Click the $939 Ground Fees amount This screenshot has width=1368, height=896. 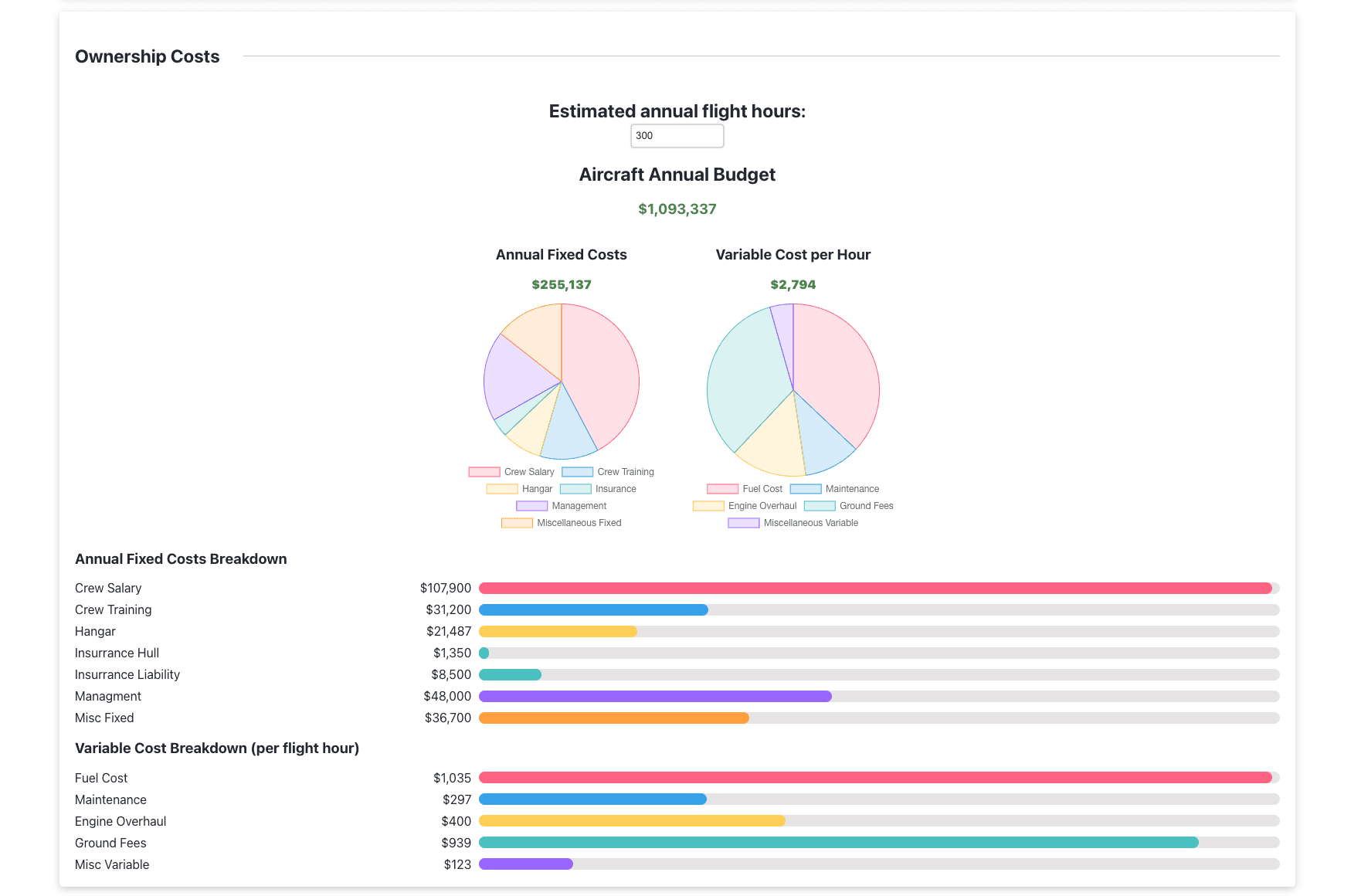(x=457, y=843)
